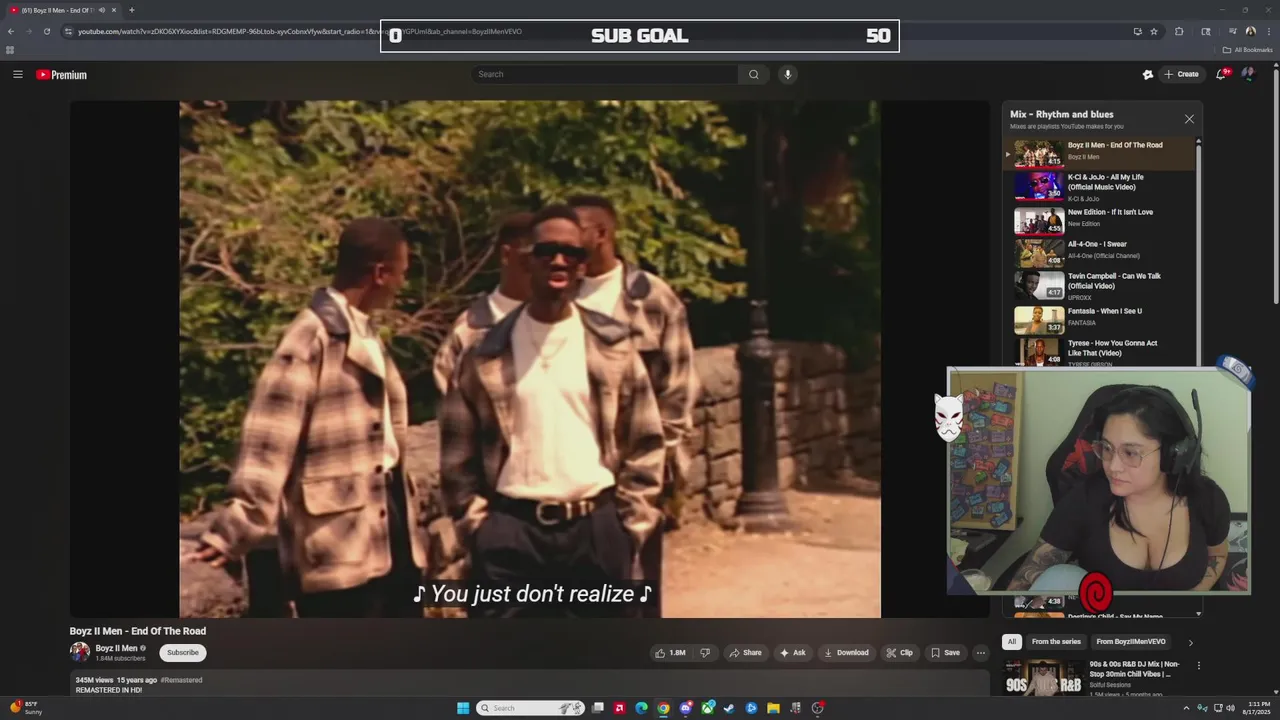Click the sparkle icon beside the Create button
Screen dimensions: 1280x720
1148,74
